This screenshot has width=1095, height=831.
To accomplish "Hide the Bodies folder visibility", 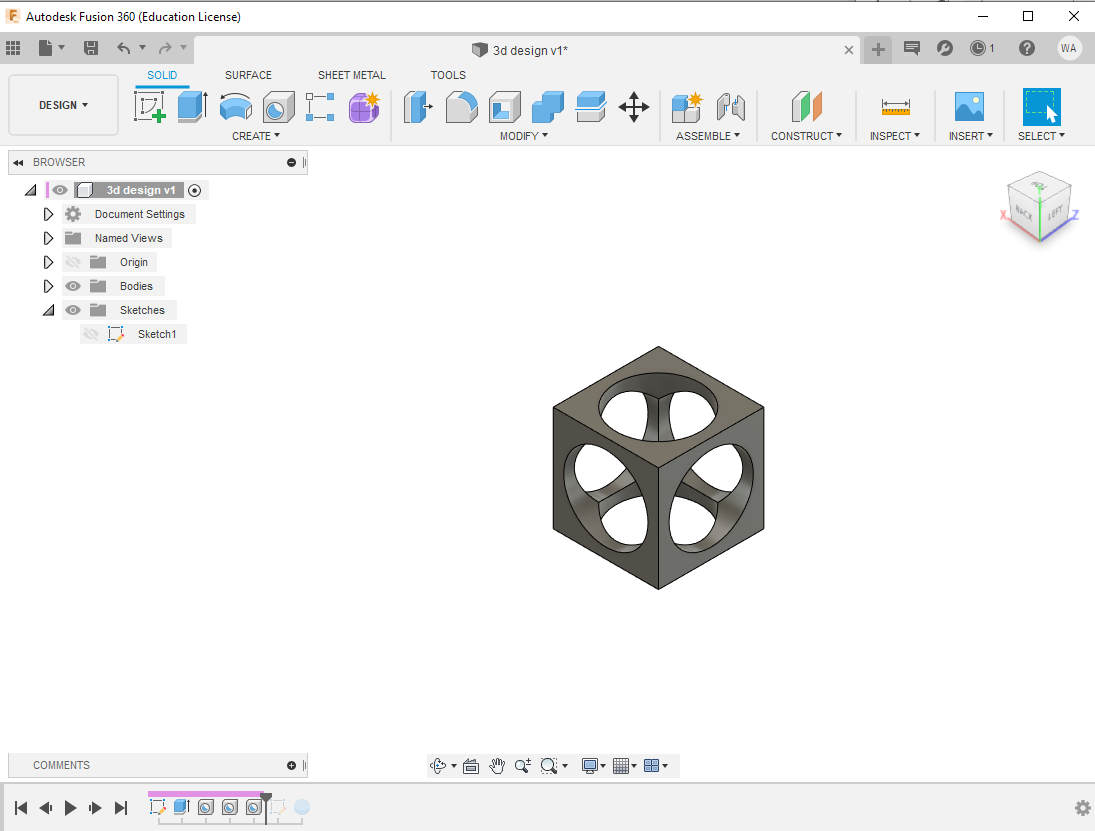I will click(x=73, y=286).
